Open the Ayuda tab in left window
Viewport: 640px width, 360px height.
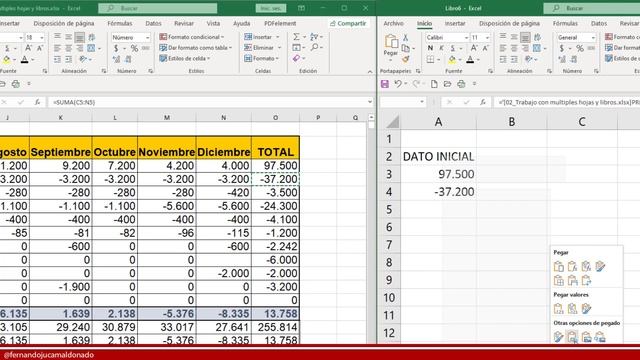pyautogui.click(x=242, y=24)
